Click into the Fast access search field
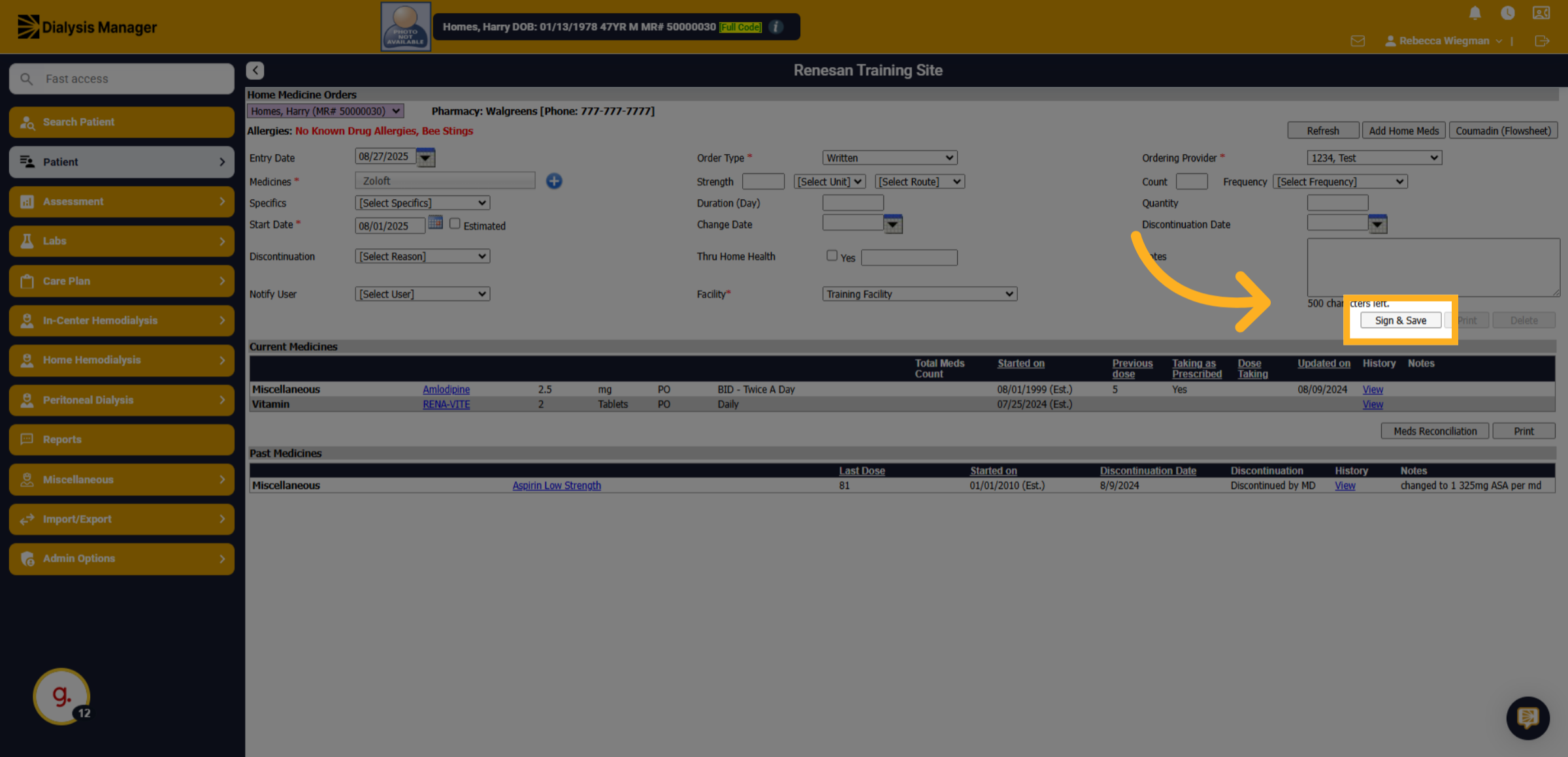The image size is (1568, 757). tap(122, 78)
